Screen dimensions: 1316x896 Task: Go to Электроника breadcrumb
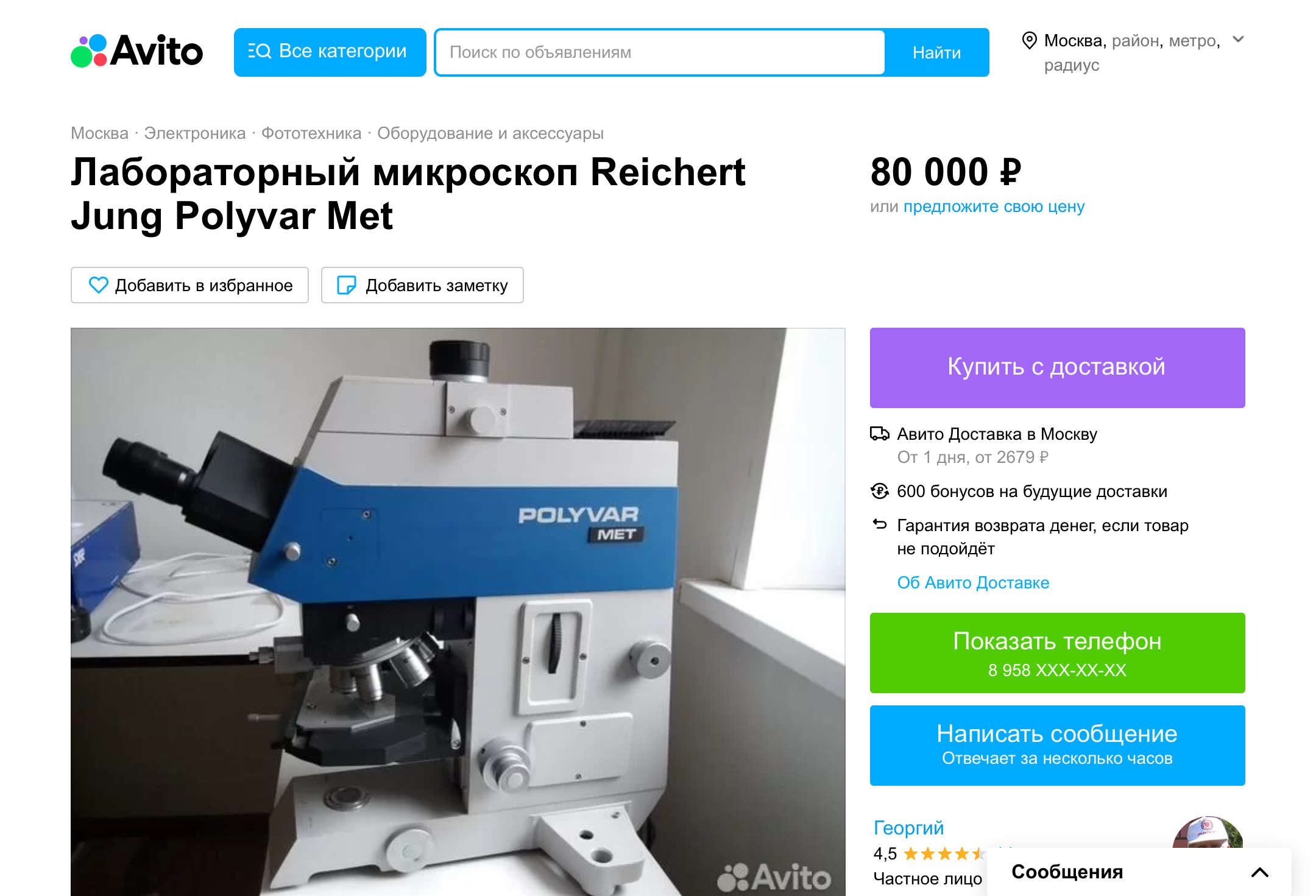tap(195, 133)
